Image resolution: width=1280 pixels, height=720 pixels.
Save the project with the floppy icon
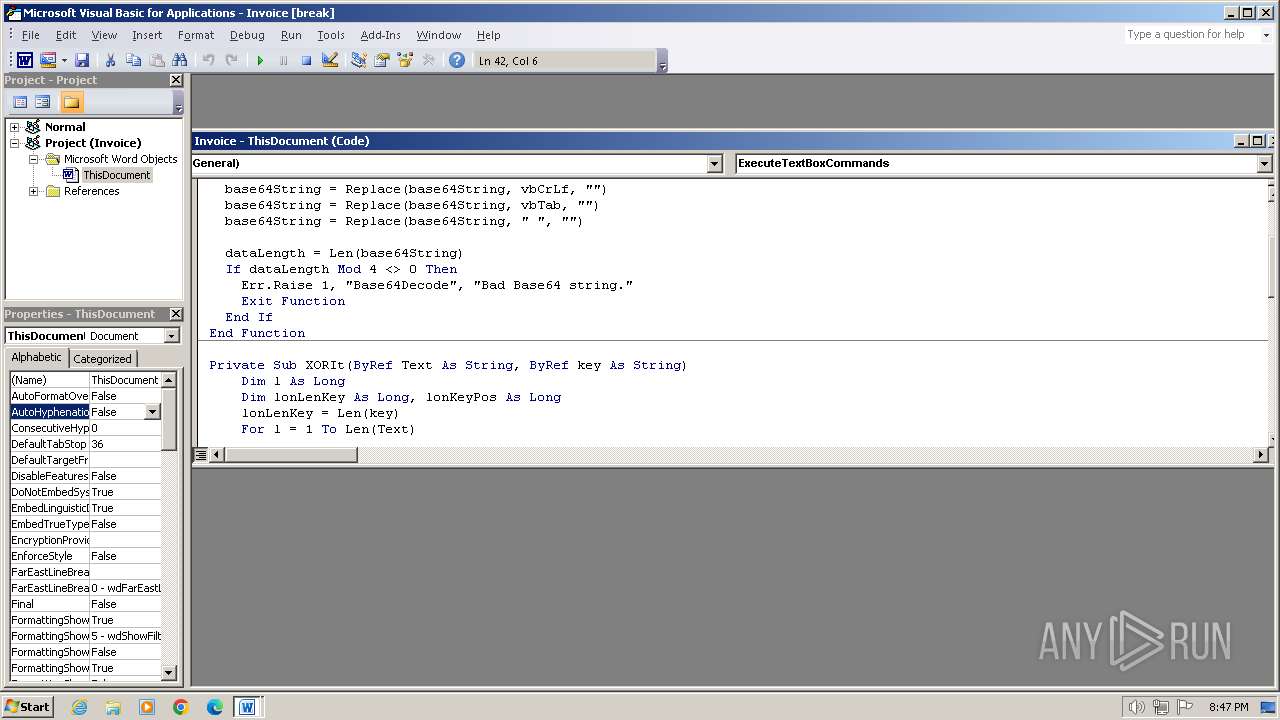click(x=82, y=61)
